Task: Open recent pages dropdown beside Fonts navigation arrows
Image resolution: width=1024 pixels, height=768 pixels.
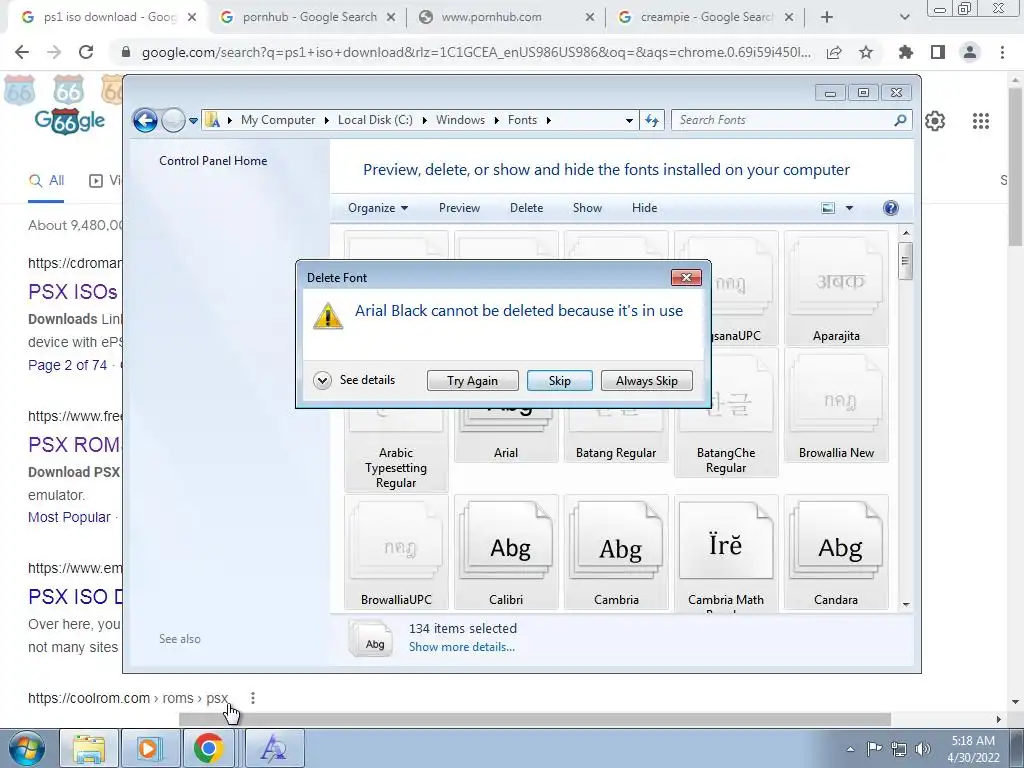Action: pos(193,121)
